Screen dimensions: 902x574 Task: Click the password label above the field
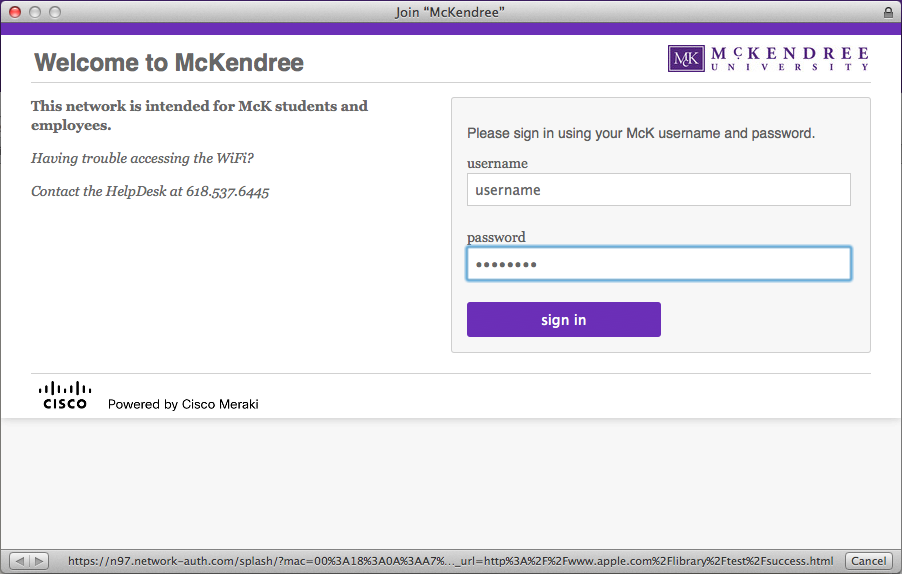[496, 237]
